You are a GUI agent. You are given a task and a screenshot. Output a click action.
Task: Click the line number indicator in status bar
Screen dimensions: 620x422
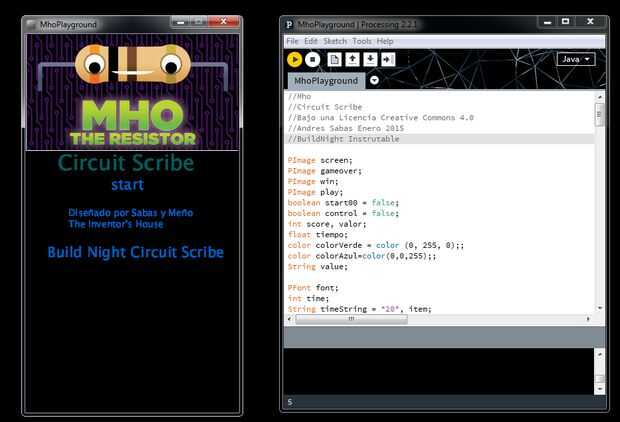(x=290, y=402)
